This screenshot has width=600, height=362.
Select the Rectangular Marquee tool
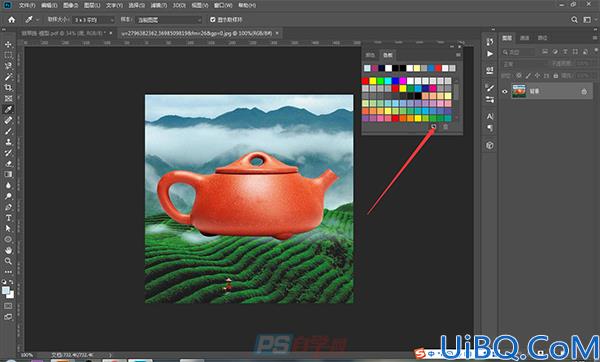click(8, 55)
